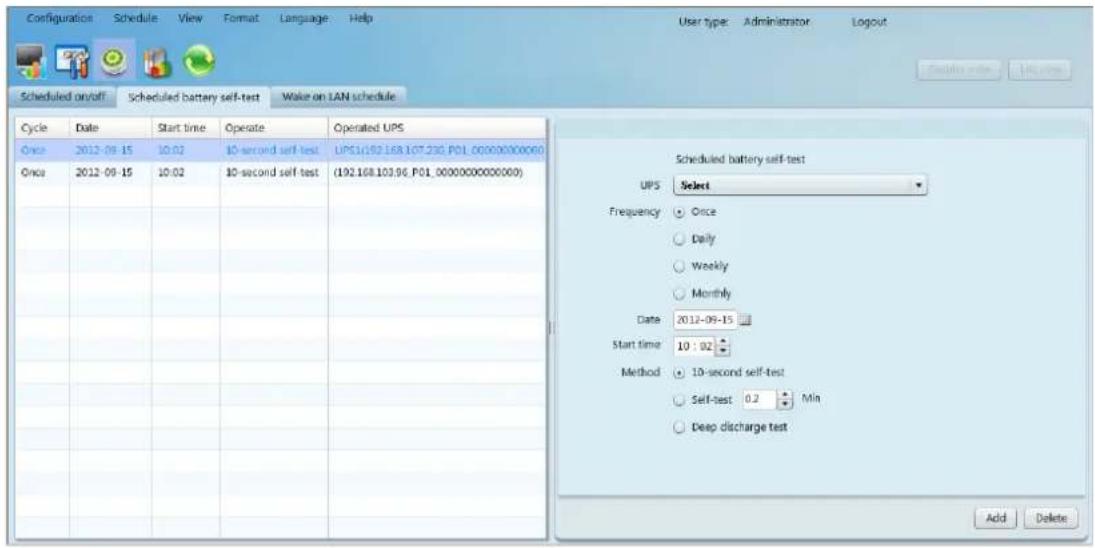Click the Start time spinner arrows
Image resolution: width=1095 pixels, height=548 pixels.
pyautogui.click(x=723, y=347)
